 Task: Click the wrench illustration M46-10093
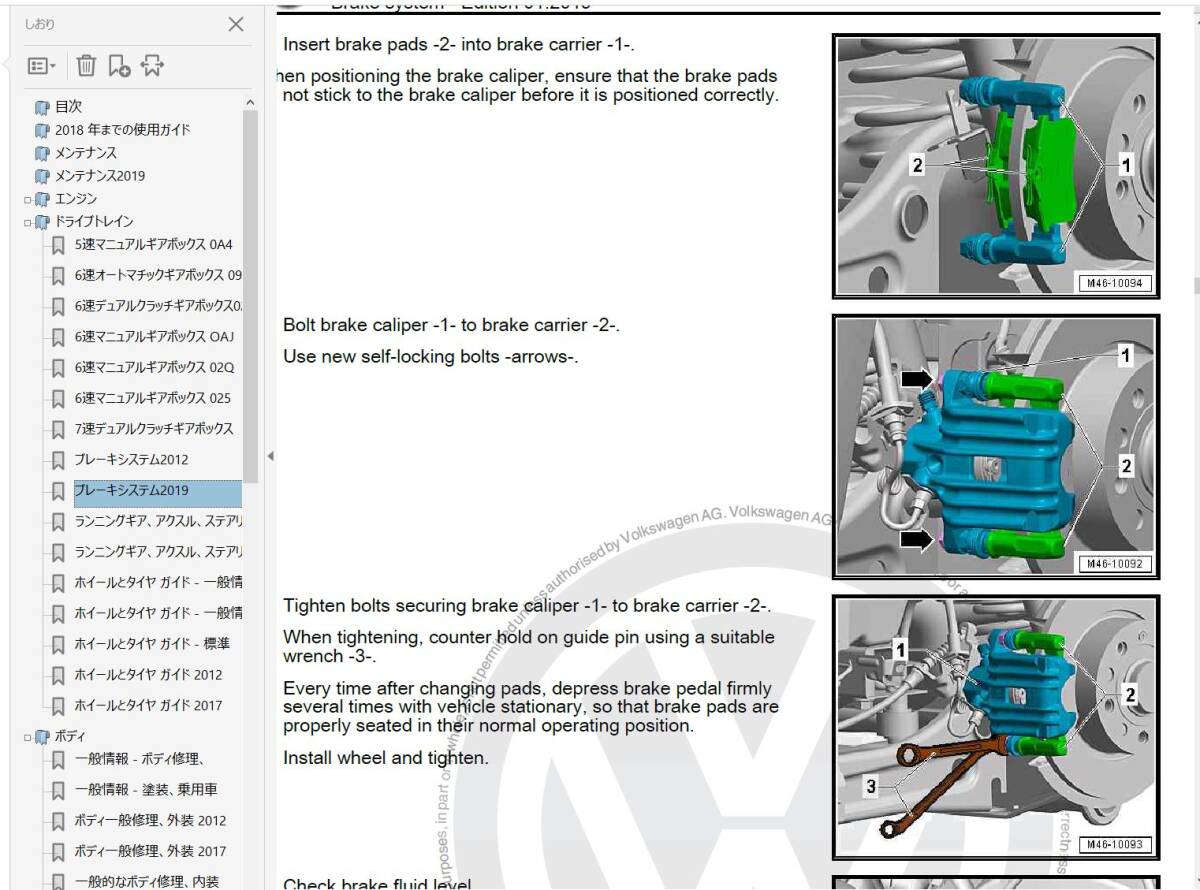pyautogui.click(x=996, y=727)
